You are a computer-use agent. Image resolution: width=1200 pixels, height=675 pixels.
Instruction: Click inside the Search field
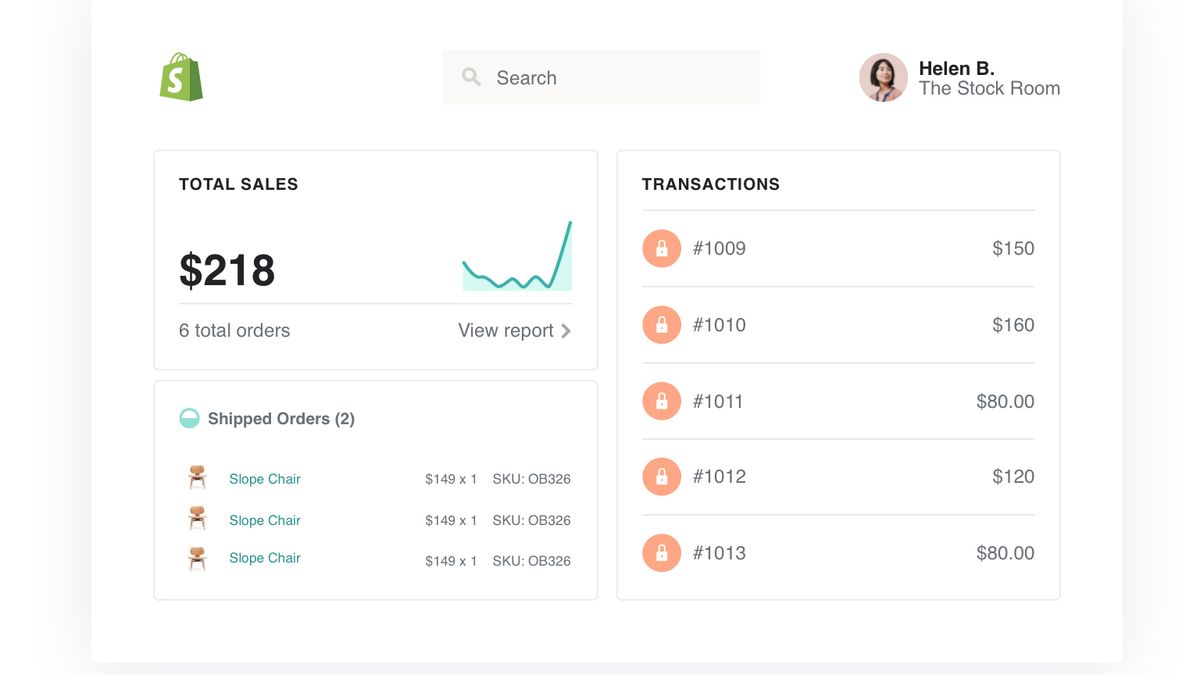(x=600, y=77)
